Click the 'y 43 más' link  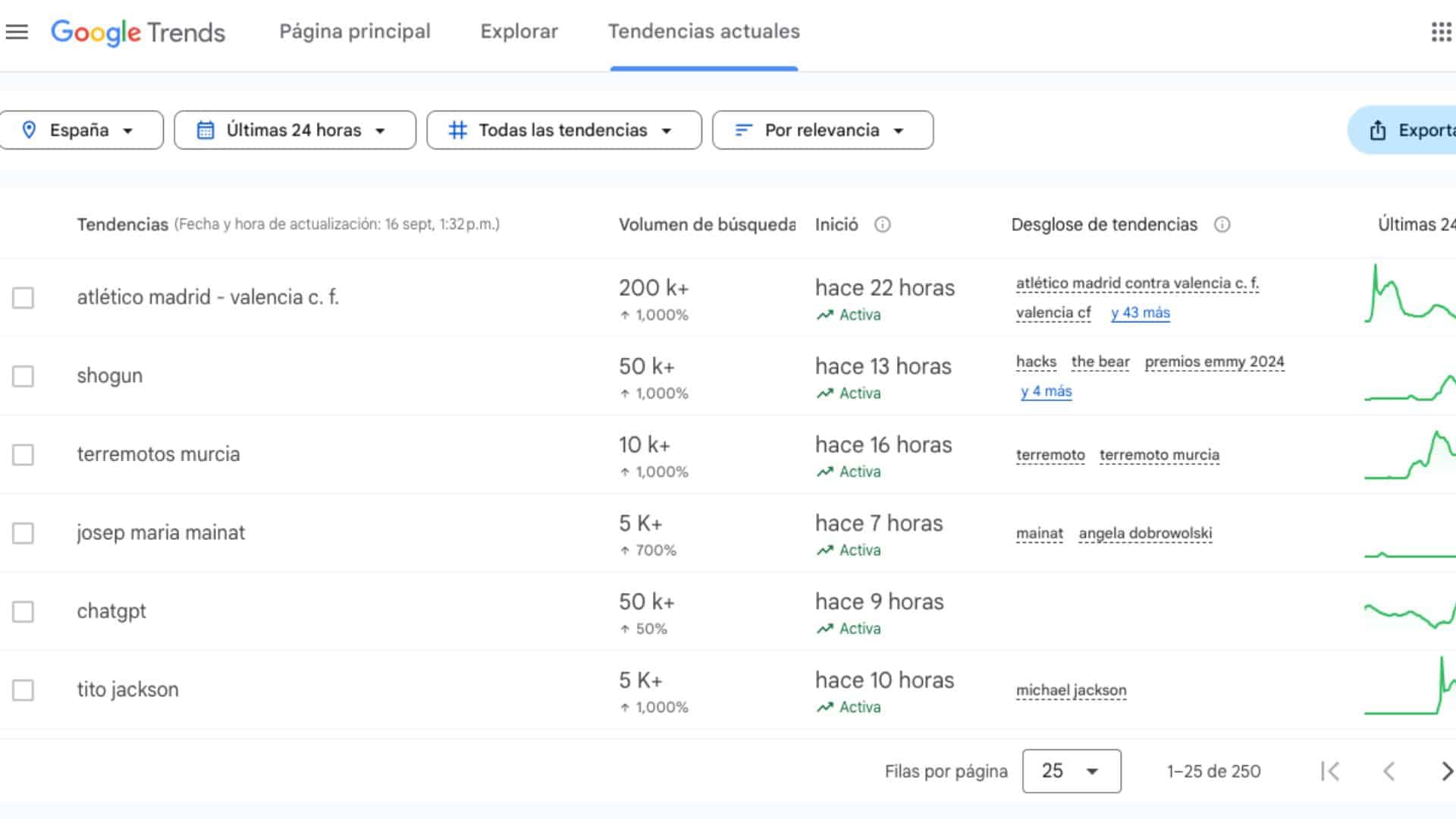[x=1141, y=312]
